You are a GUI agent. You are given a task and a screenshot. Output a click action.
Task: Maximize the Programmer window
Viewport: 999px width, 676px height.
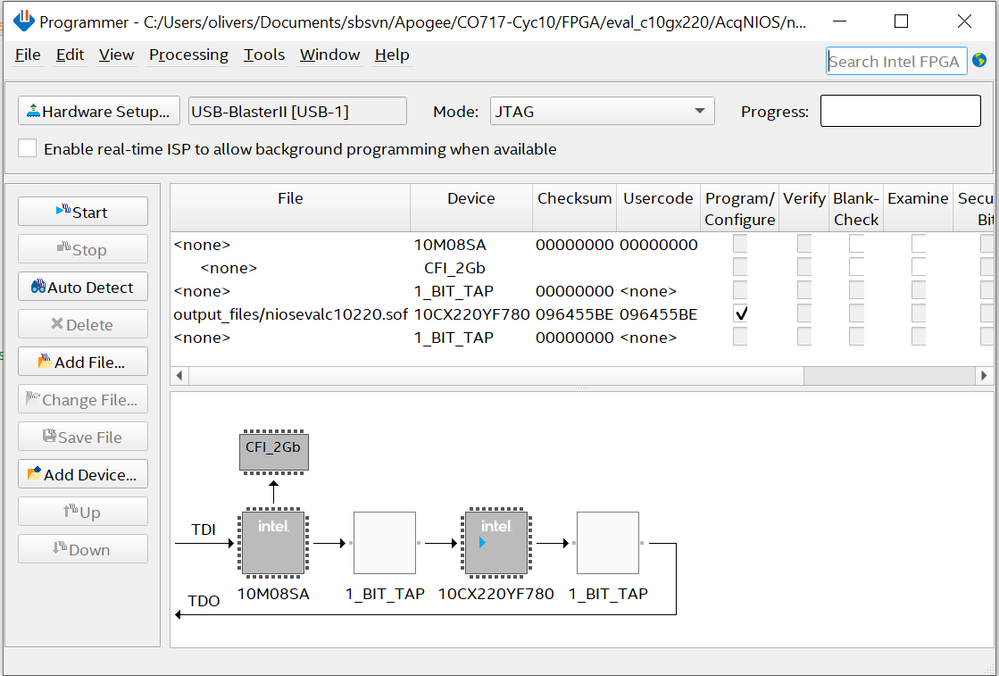pyautogui.click(x=901, y=21)
